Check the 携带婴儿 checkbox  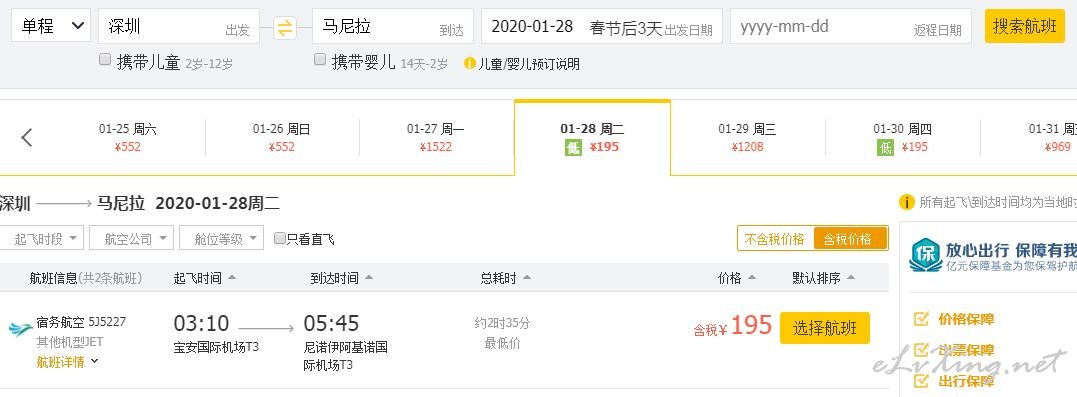tap(319, 60)
